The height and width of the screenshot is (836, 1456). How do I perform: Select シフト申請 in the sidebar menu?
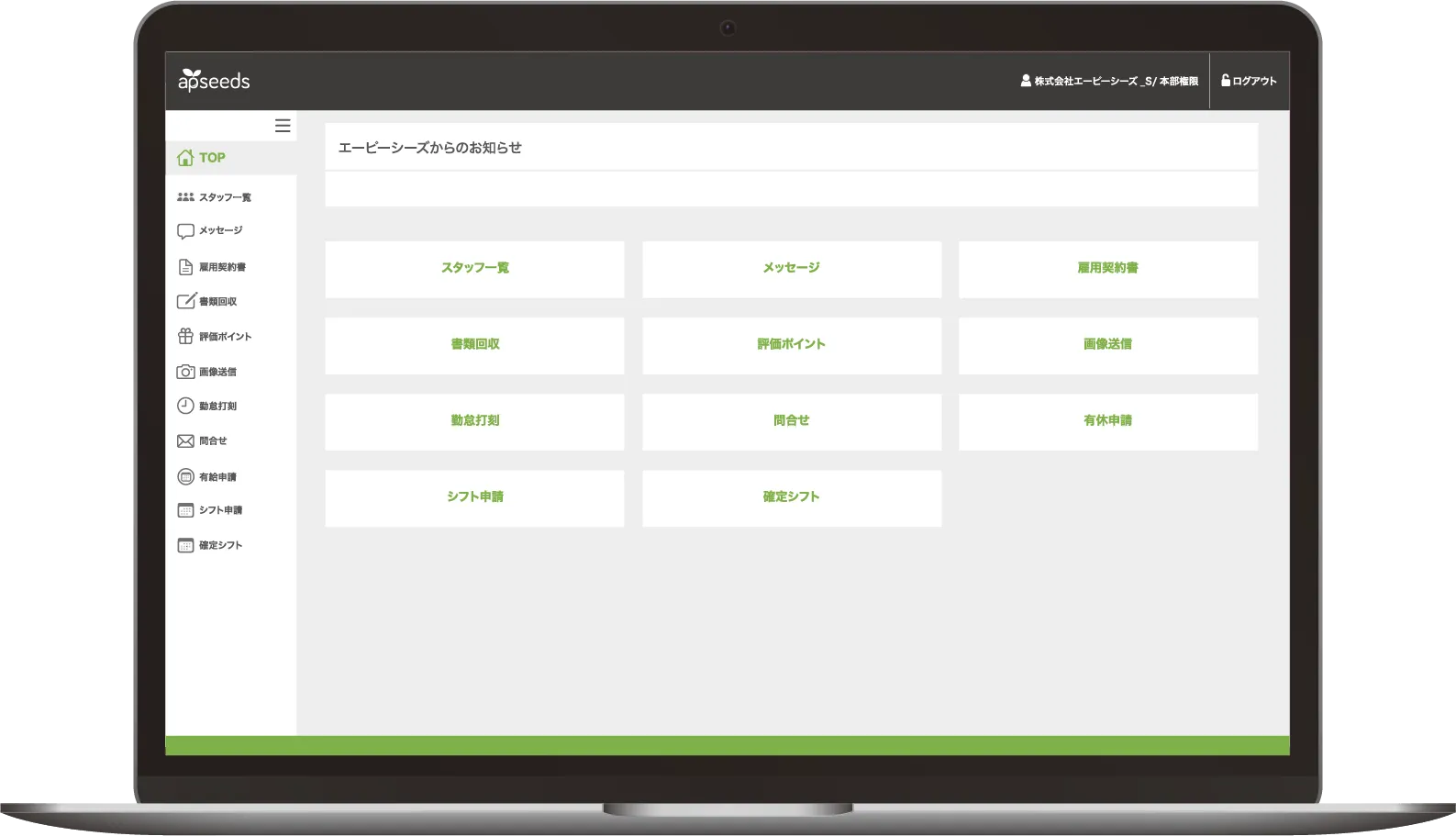(220, 510)
